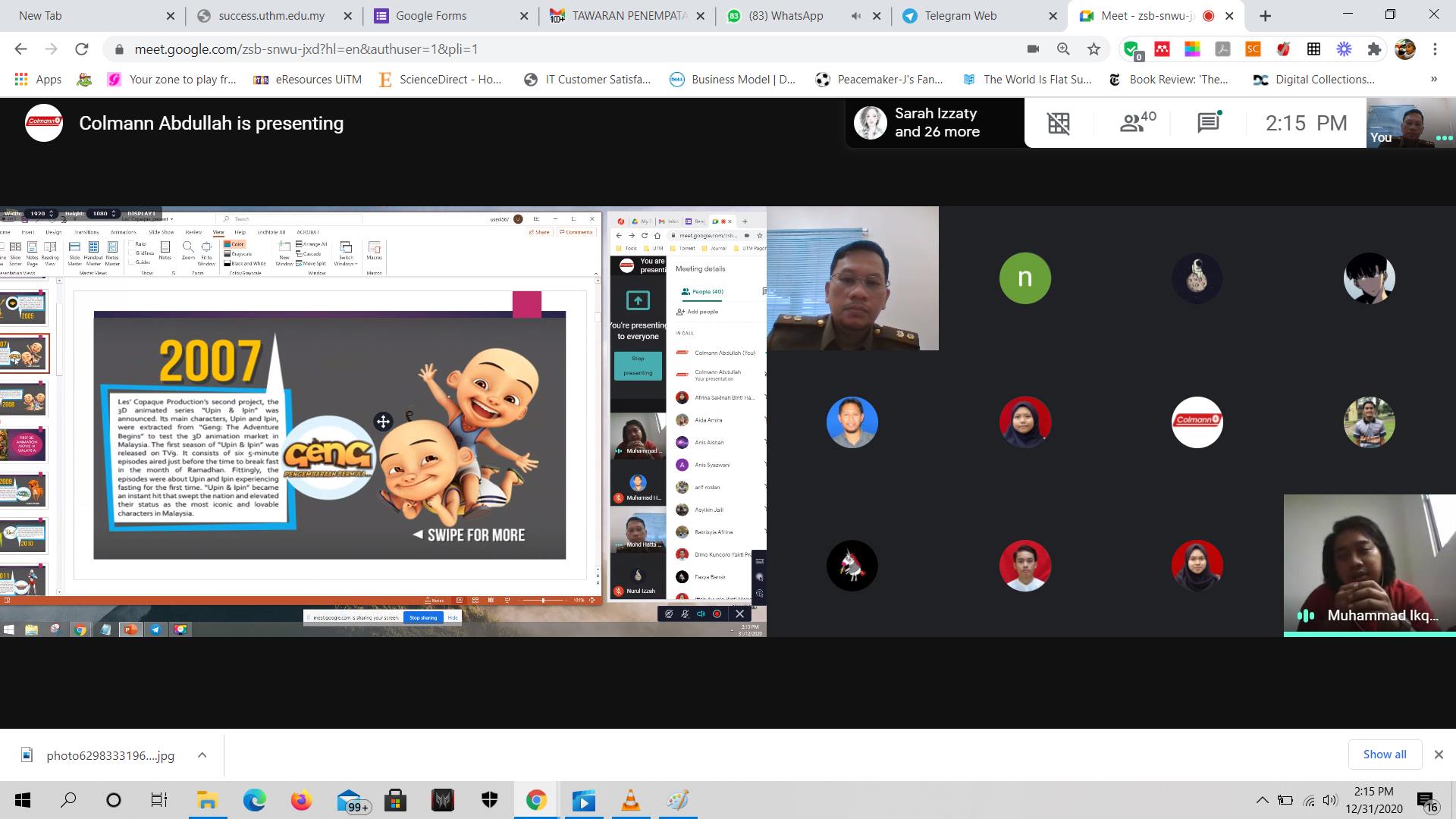Click the camera permission icon in address bar
The height and width of the screenshot is (819, 1456).
pos(1033,49)
